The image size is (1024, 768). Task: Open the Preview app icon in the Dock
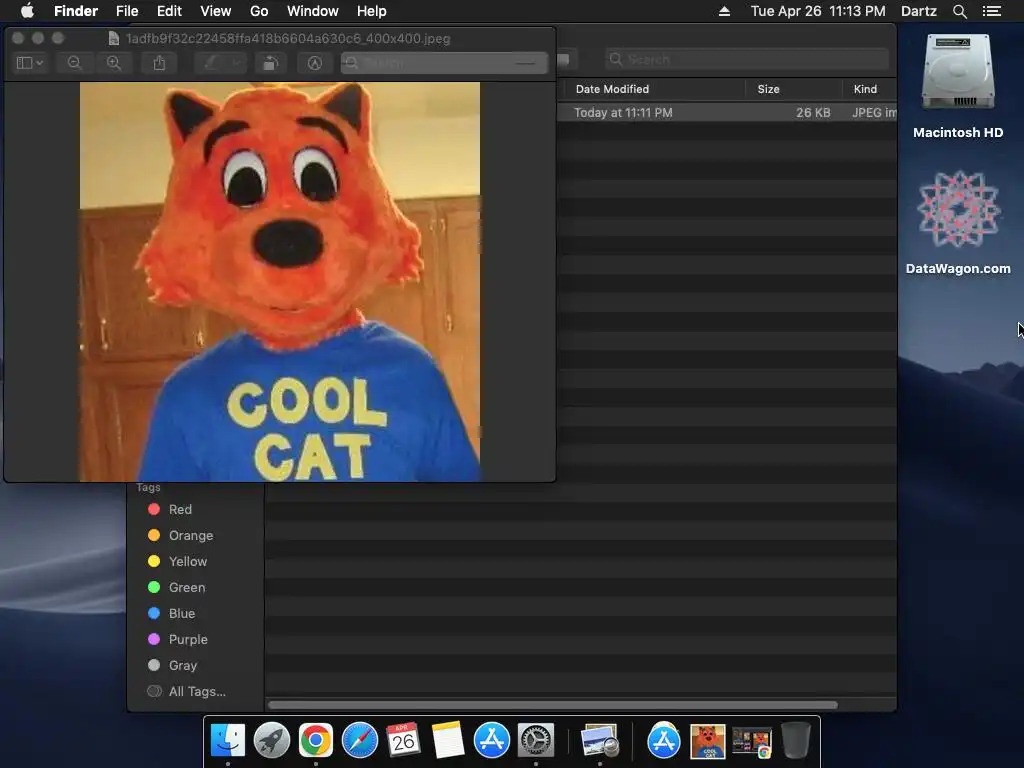click(600, 740)
